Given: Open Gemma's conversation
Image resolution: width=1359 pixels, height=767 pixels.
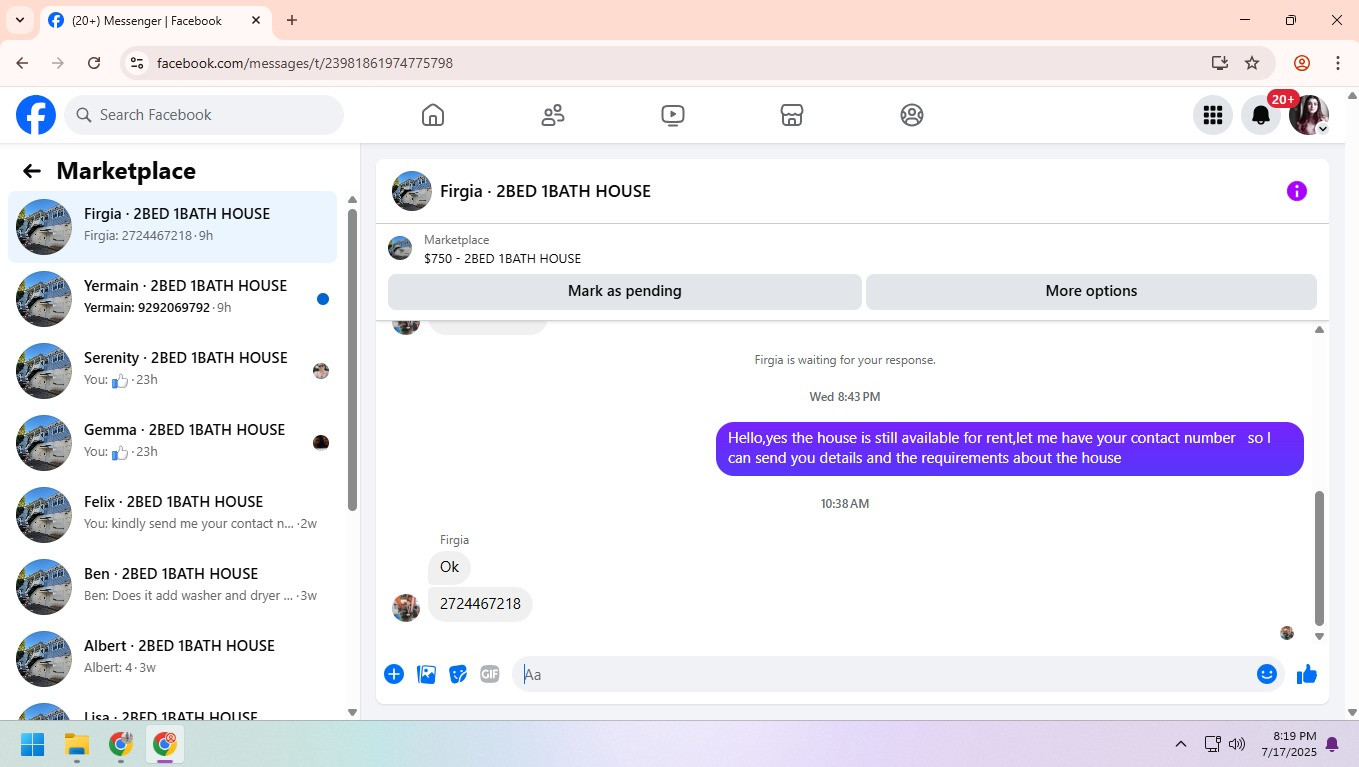Looking at the screenshot, I should [x=172, y=443].
